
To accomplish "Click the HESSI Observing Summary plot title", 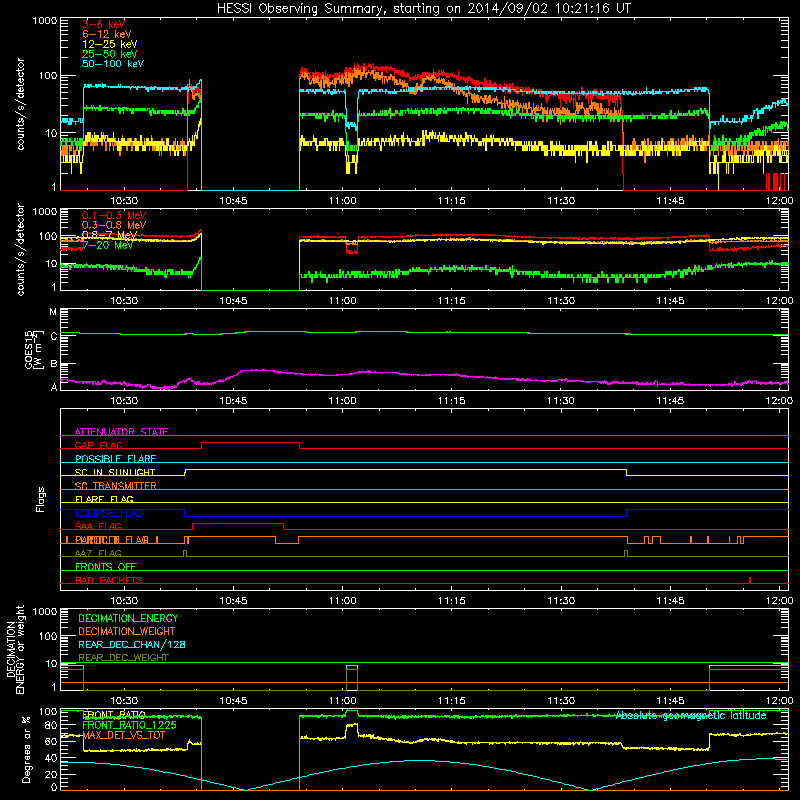I will point(424,9).
